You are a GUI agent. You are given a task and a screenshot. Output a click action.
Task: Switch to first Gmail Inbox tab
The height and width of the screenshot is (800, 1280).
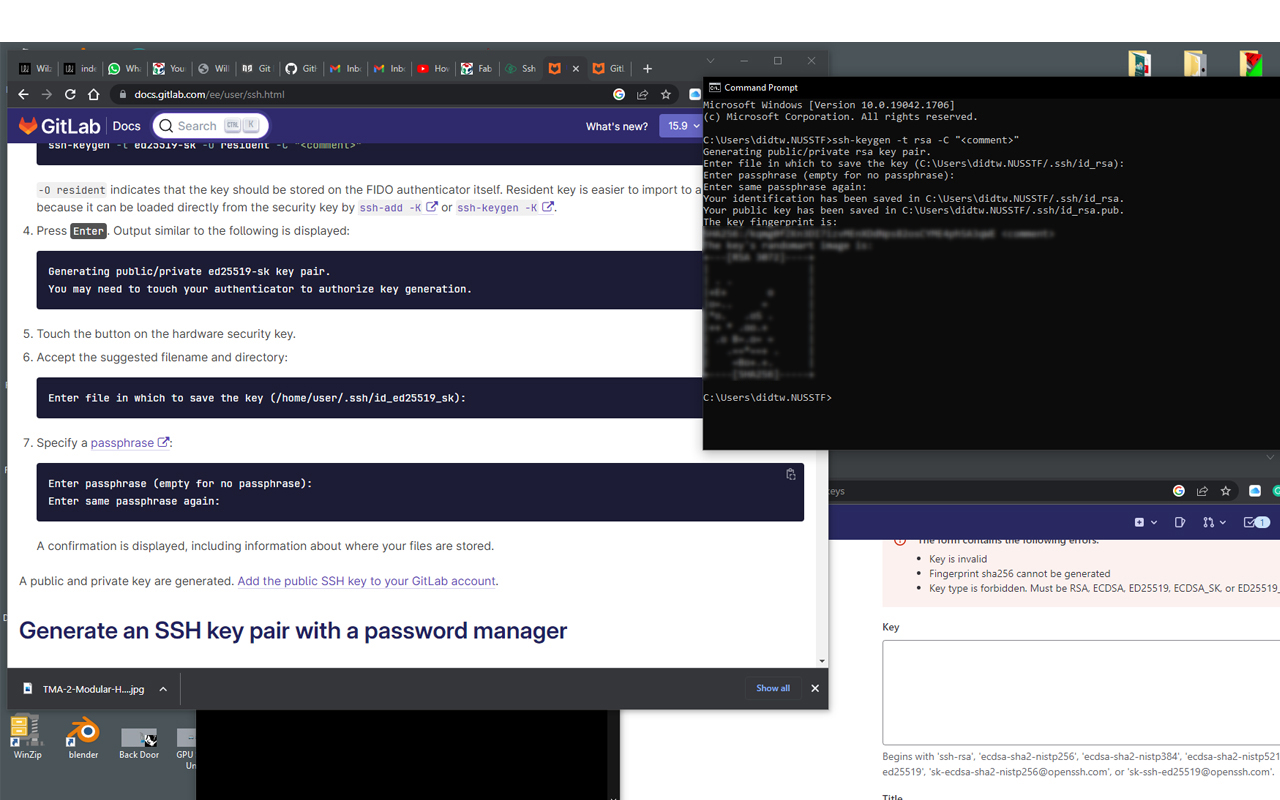[x=345, y=68]
